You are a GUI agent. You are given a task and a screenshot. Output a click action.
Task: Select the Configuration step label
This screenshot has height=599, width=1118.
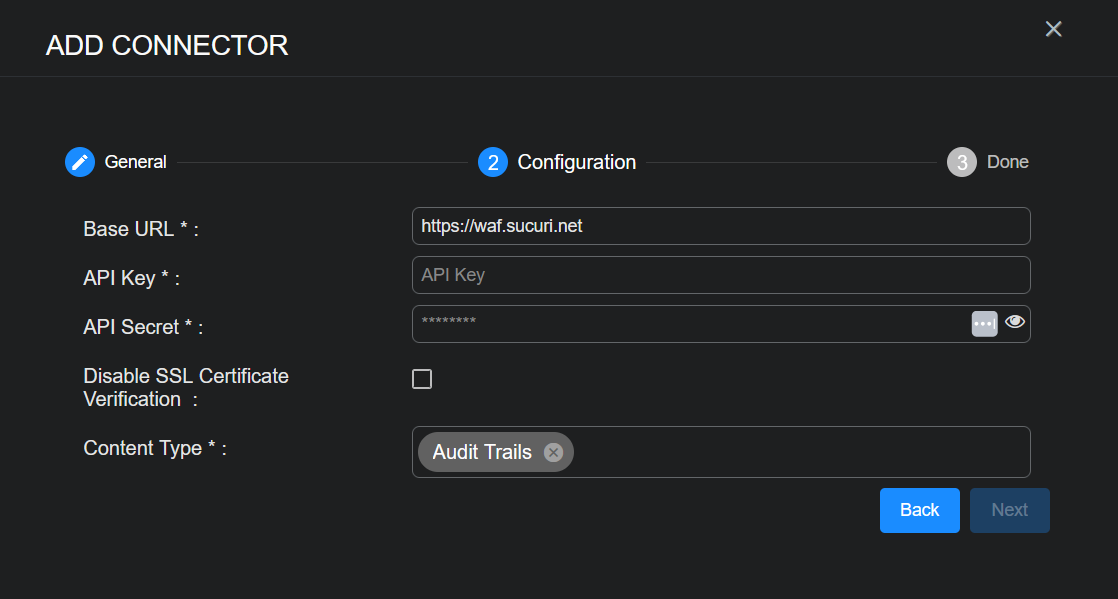pyautogui.click(x=577, y=162)
